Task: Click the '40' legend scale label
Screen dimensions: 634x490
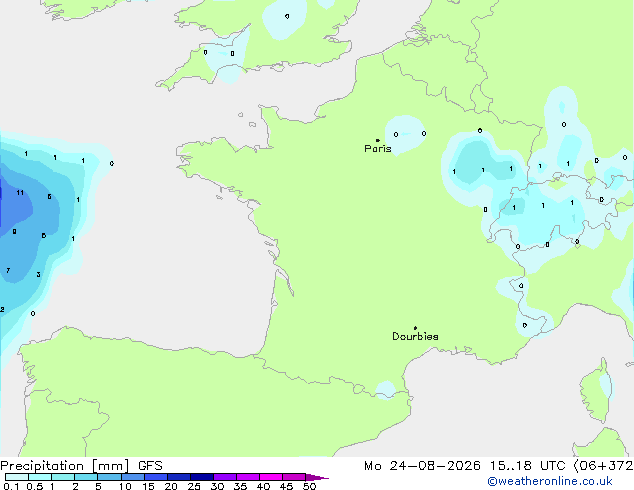Action: 263,486
